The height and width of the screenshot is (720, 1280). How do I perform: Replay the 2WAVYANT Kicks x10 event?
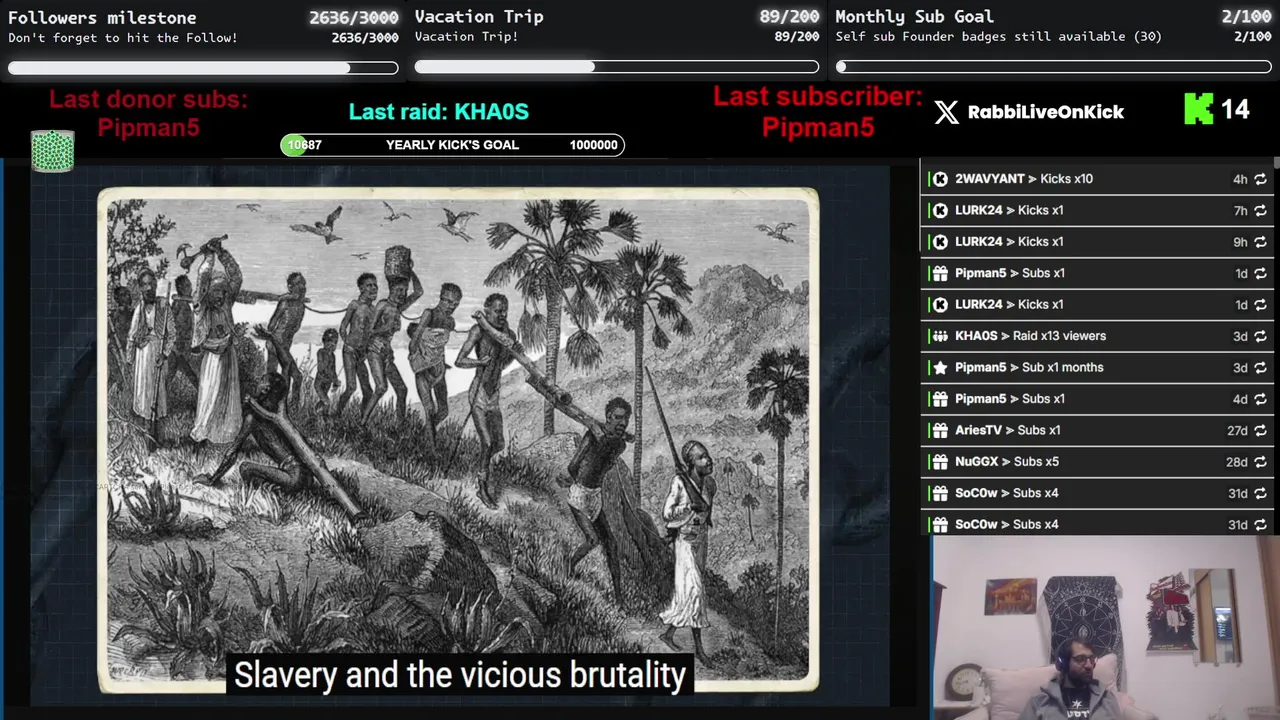pyautogui.click(x=1260, y=179)
